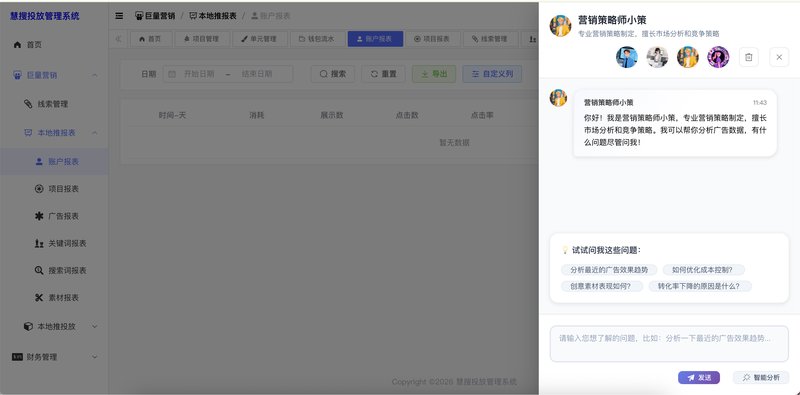Screen dimensions: 800x395
Task: Expand the 财务管理 menu chevron
Action: click(95, 357)
